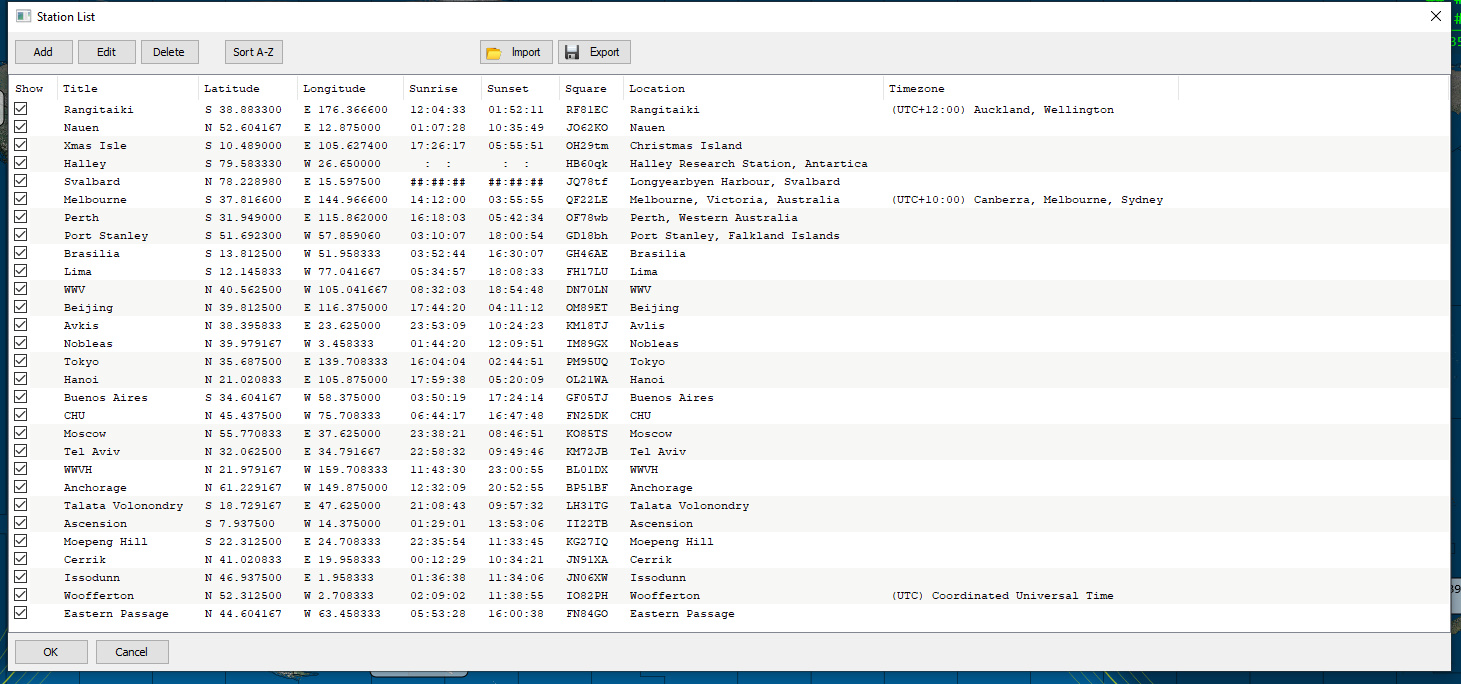Viewport: 1461px width, 684px height.
Task: Select the Svalbard station row title
Action: coord(92,182)
